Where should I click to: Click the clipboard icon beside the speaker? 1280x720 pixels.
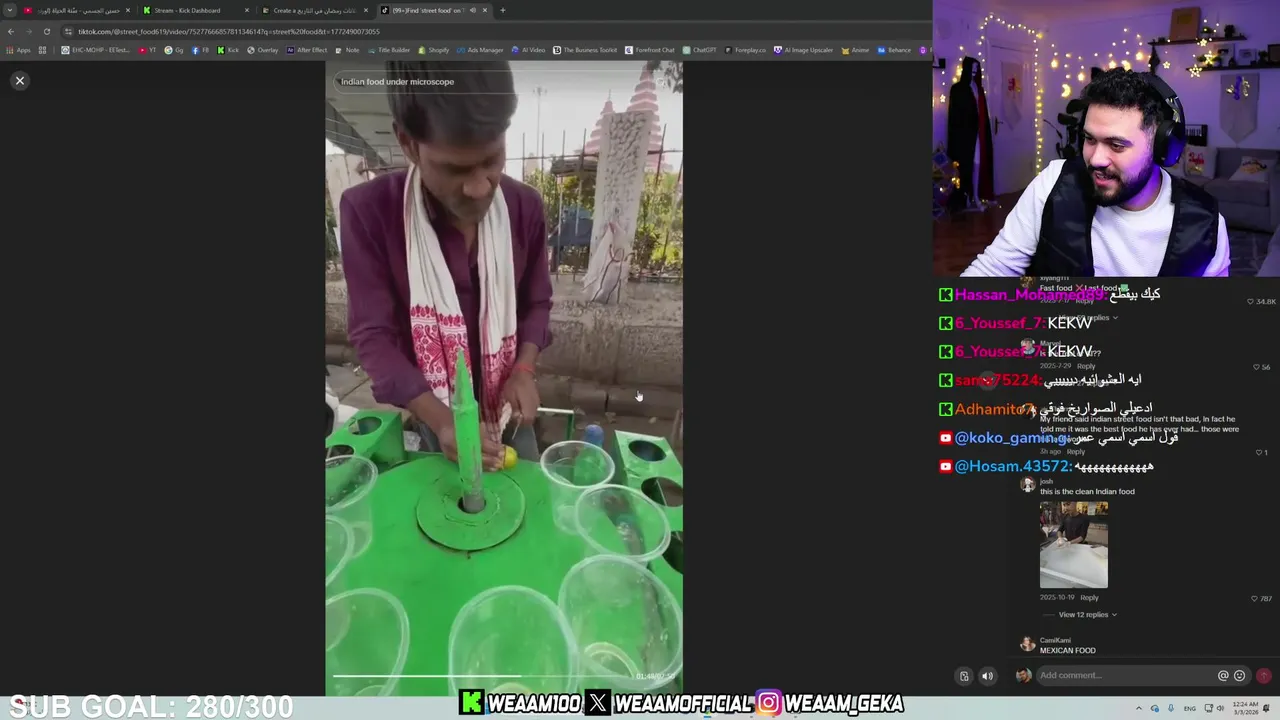click(964, 676)
